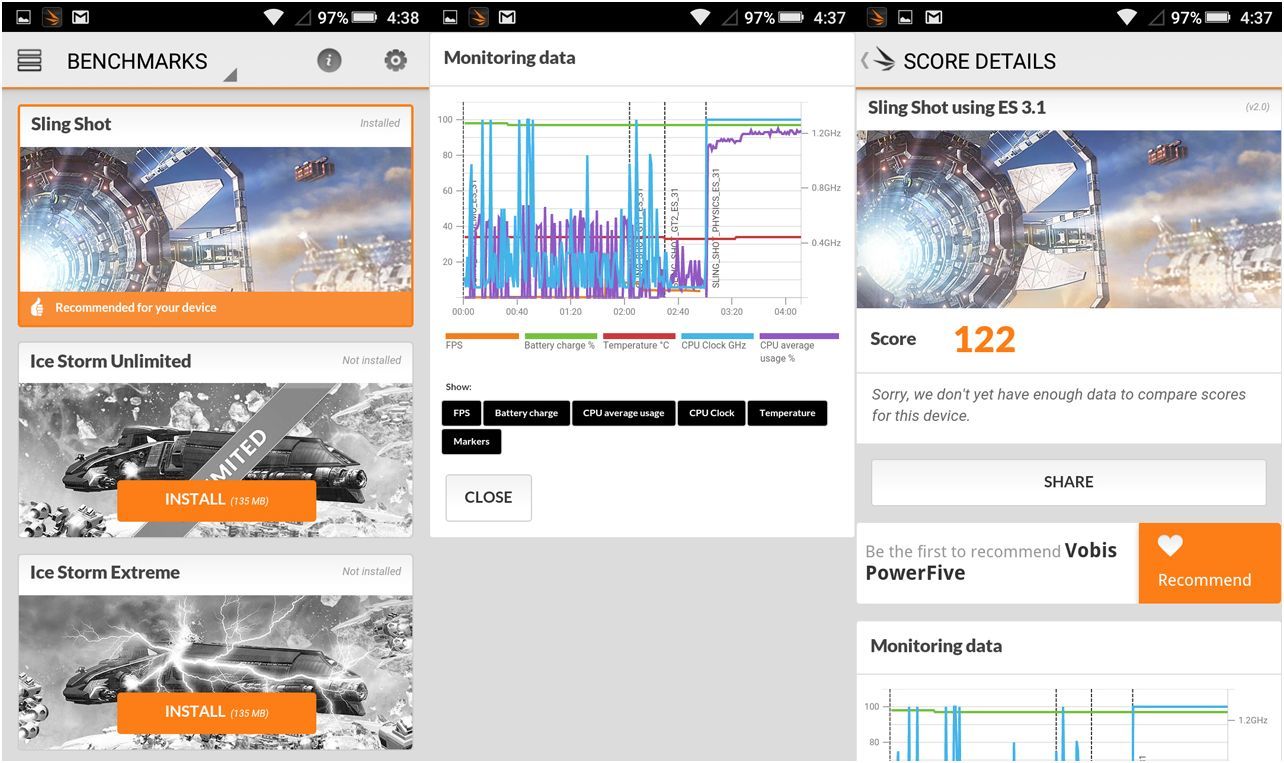This screenshot has width=1284, height=763.
Task: Close the Monitoring data panel
Action: tap(488, 497)
